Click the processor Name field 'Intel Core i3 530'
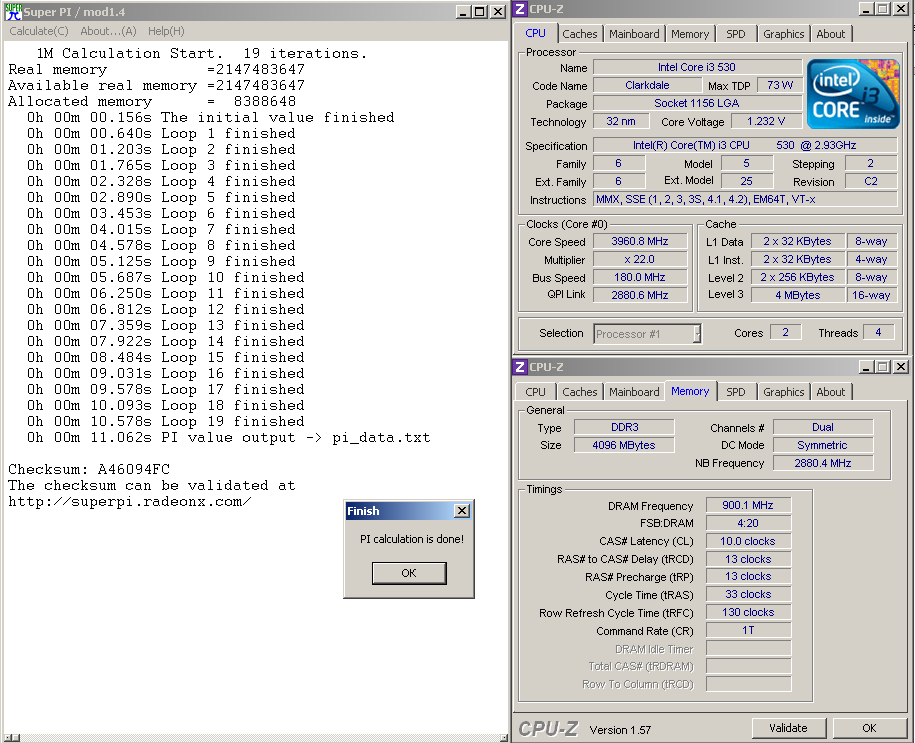The image size is (915, 743). click(697, 67)
